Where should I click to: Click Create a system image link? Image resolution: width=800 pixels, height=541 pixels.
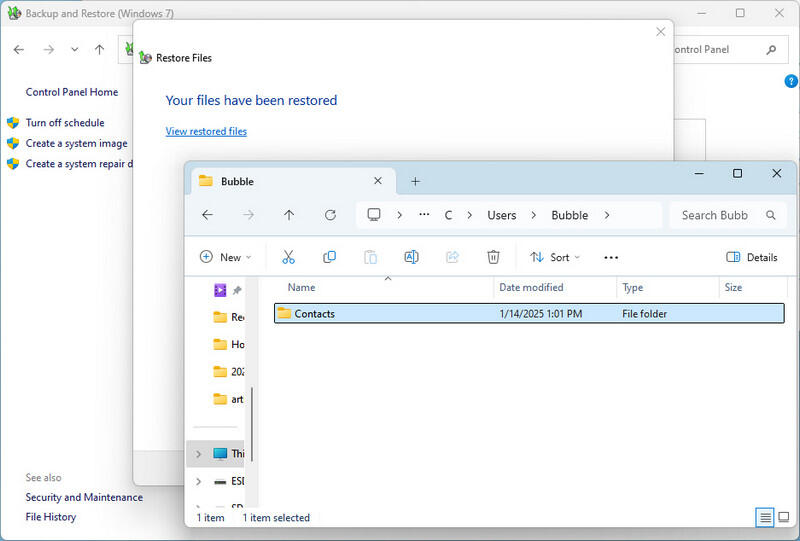(76, 143)
